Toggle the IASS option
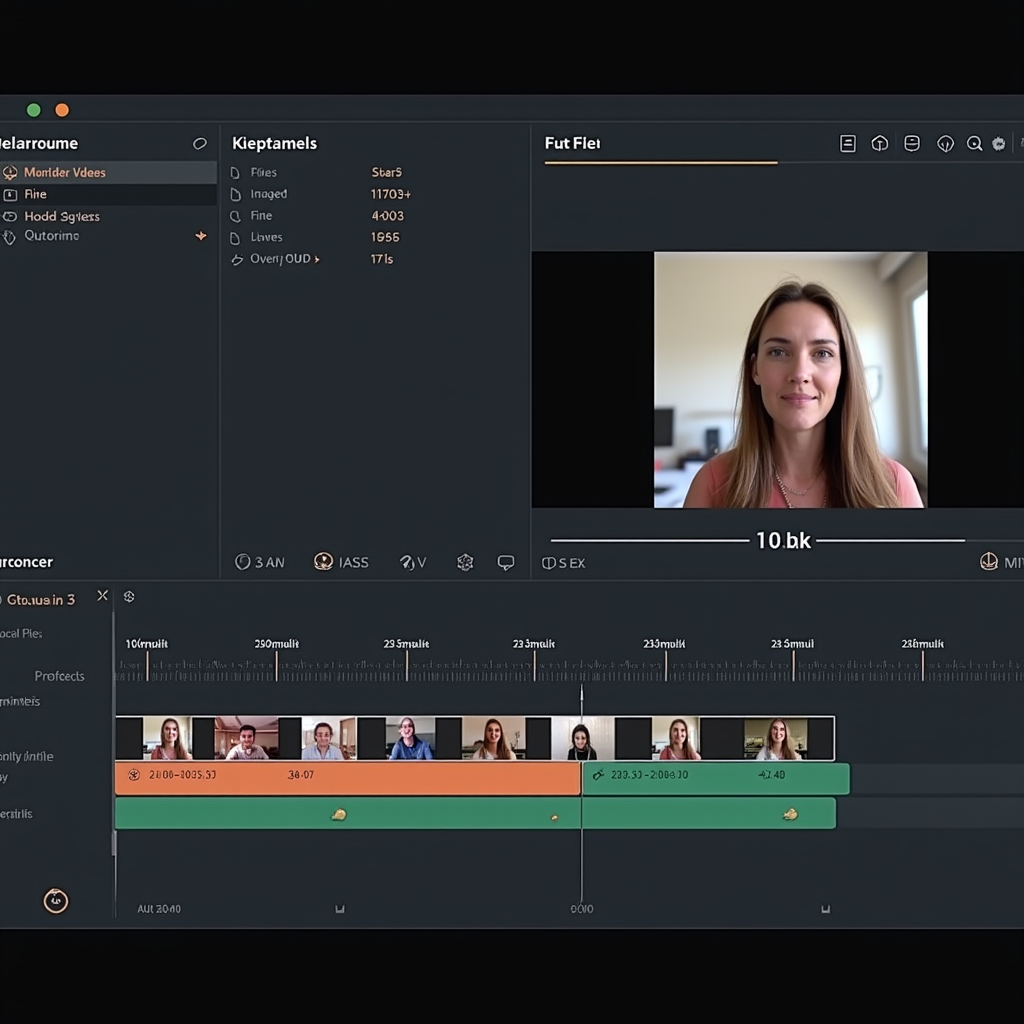Image resolution: width=1024 pixels, height=1024 pixels. click(341, 563)
